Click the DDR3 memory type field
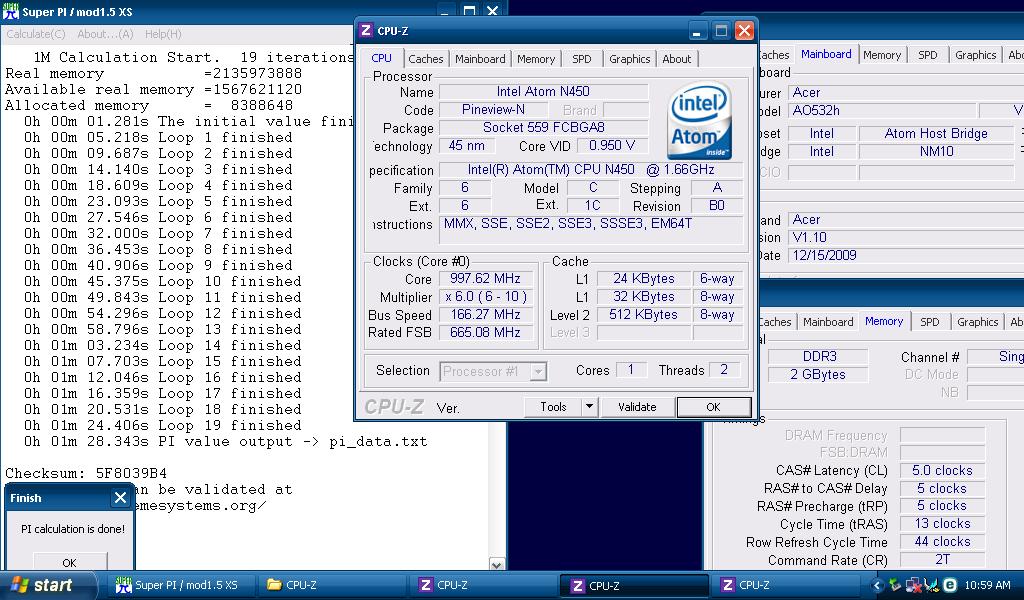 819,356
